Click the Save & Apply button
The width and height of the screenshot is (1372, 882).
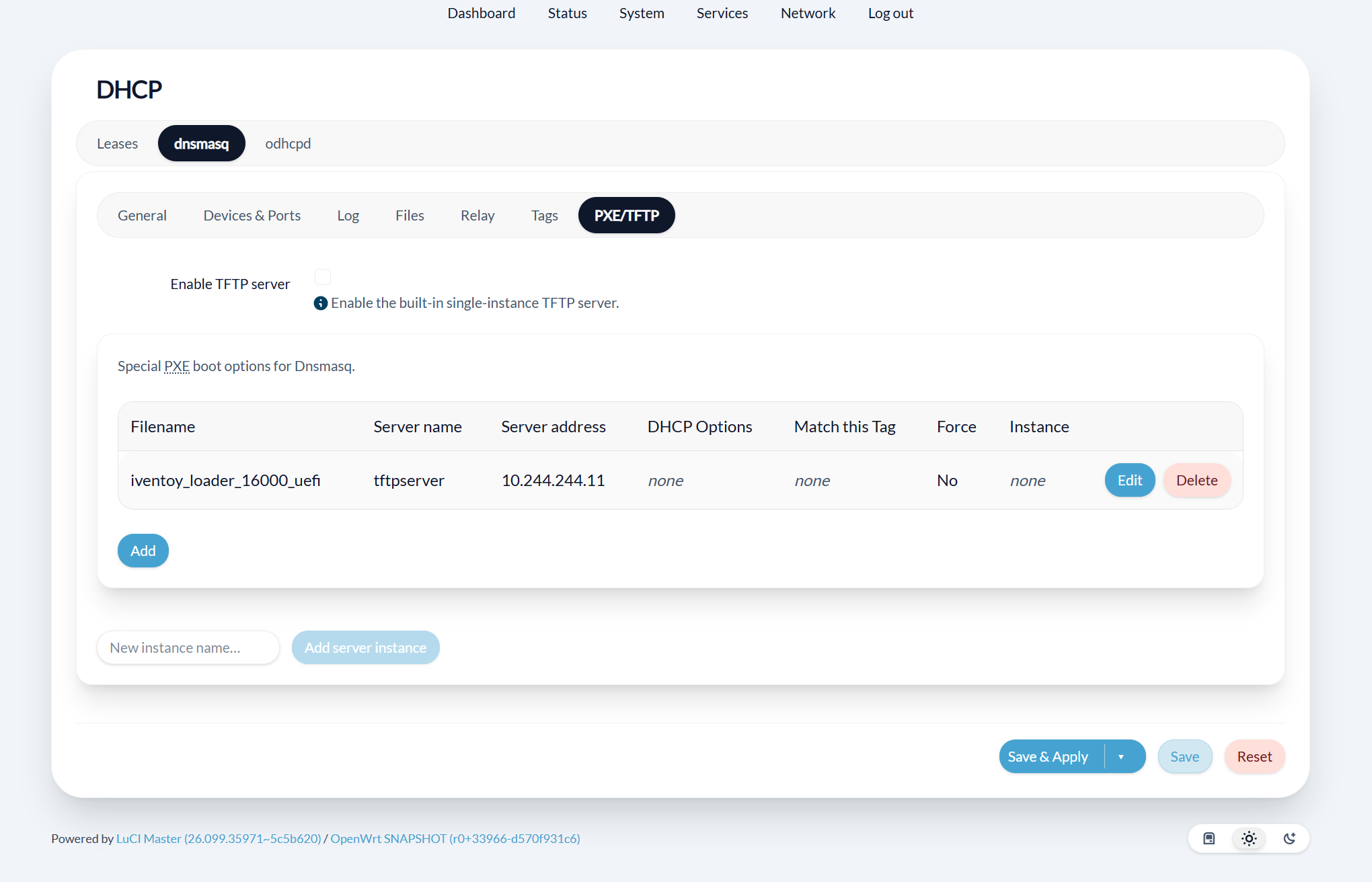click(1048, 757)
